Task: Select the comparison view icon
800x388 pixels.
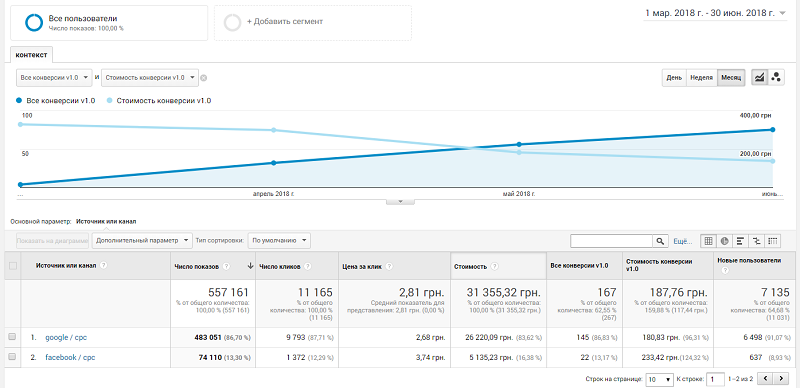Action: pyautogui.click(x=757, y=241)
